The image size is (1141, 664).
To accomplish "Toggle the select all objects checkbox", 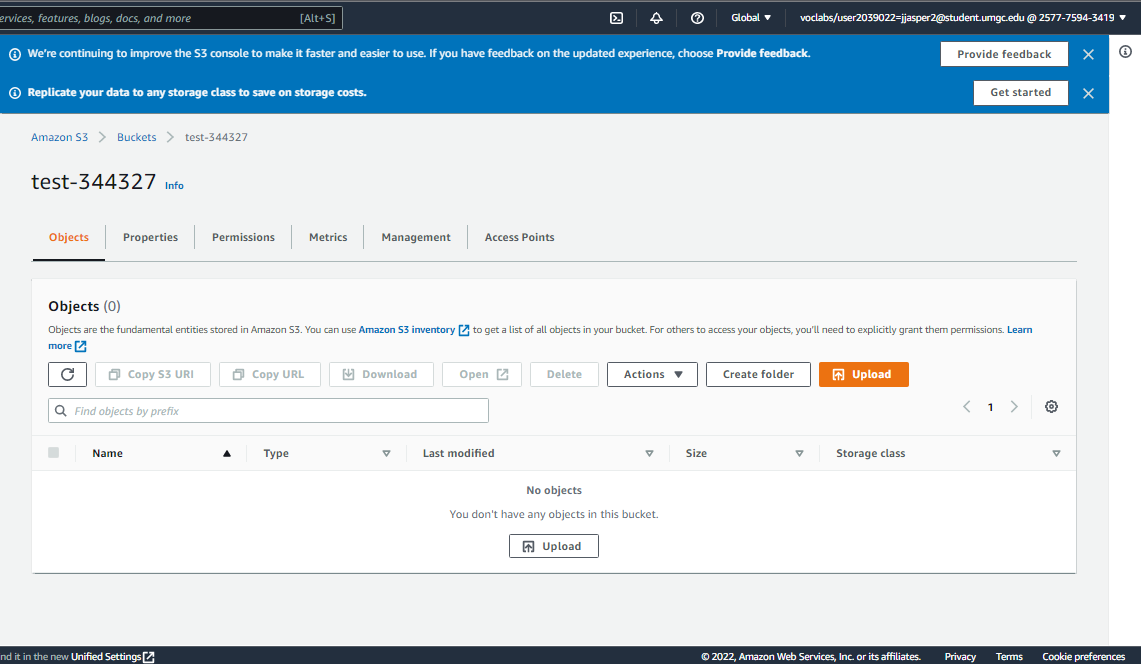I will pos(54,453).
